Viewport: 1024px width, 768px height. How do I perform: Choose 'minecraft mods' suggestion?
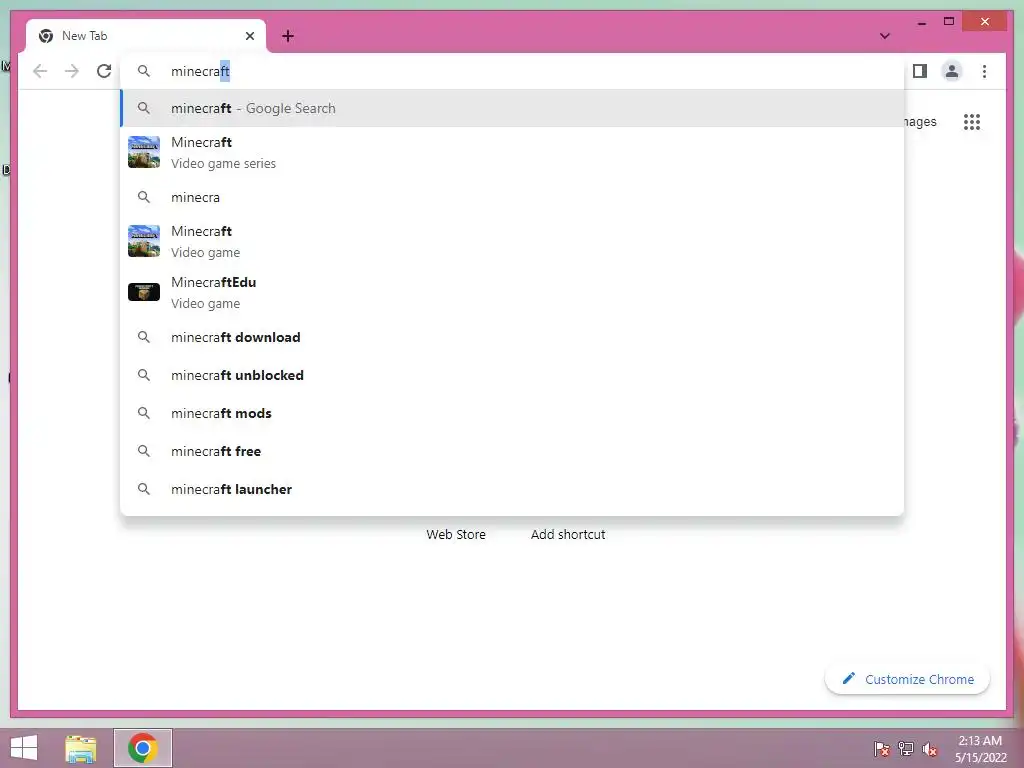[513, 413]
